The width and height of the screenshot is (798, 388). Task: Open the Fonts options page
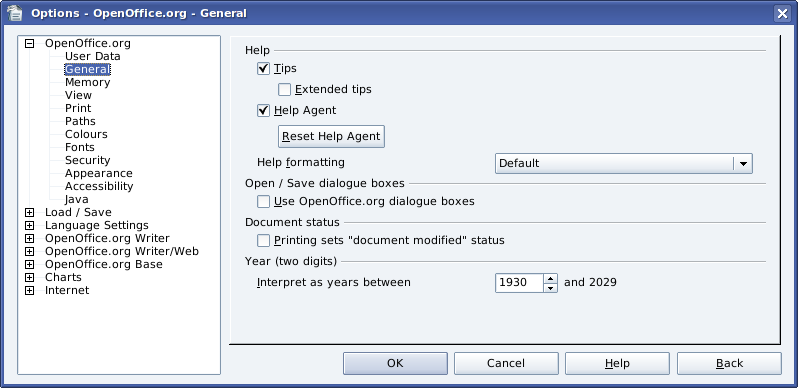(x=80, y=147)
